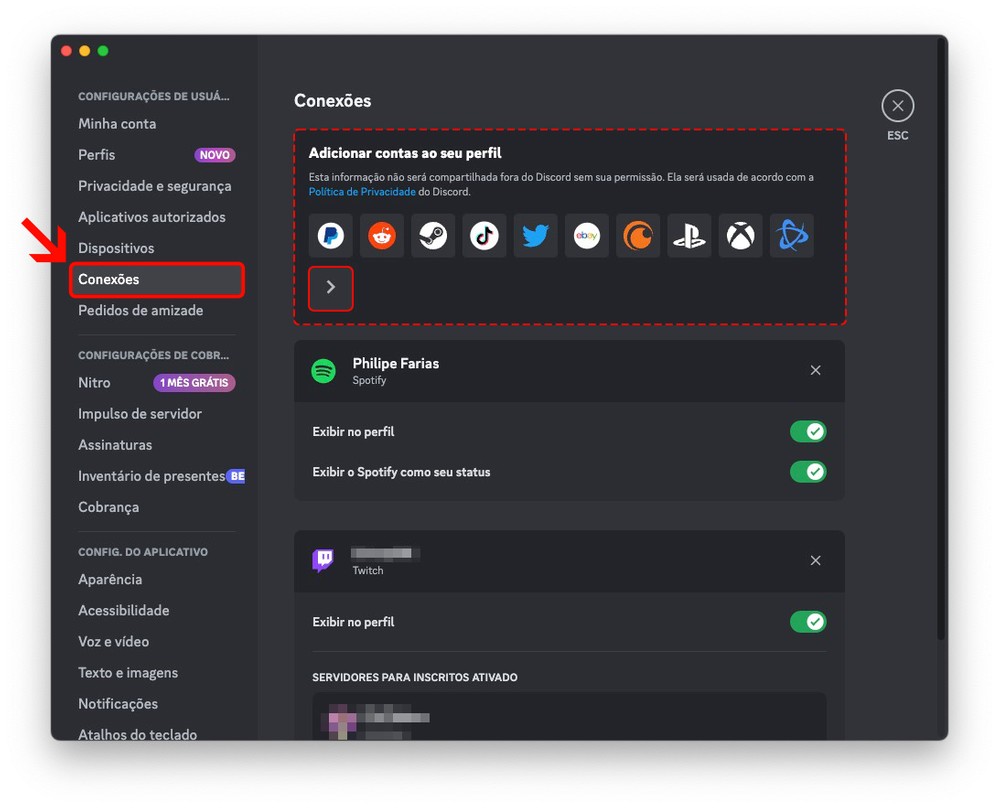1000x809 pixels.
Task: Connect a PayPal account
Action: click(330, 236)
